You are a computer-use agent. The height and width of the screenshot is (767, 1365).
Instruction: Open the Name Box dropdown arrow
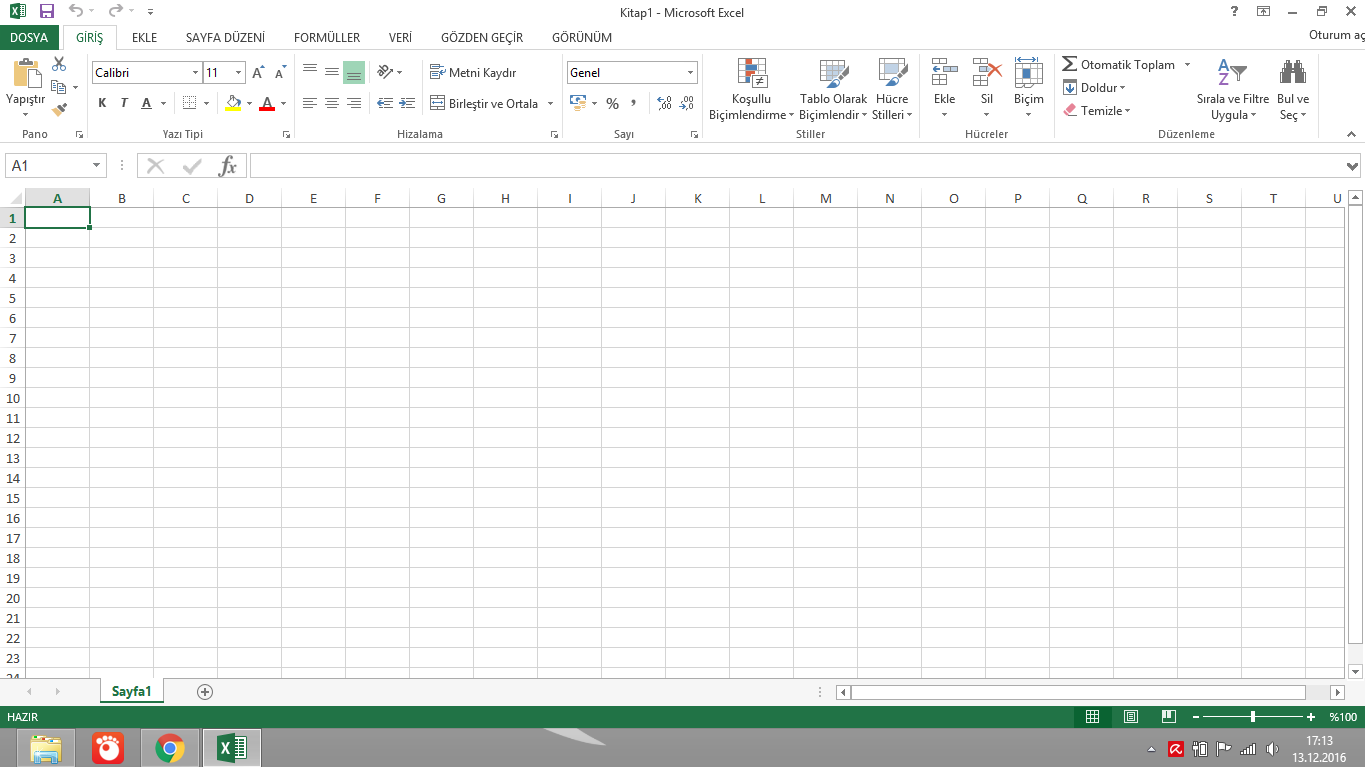pos(97,166)
